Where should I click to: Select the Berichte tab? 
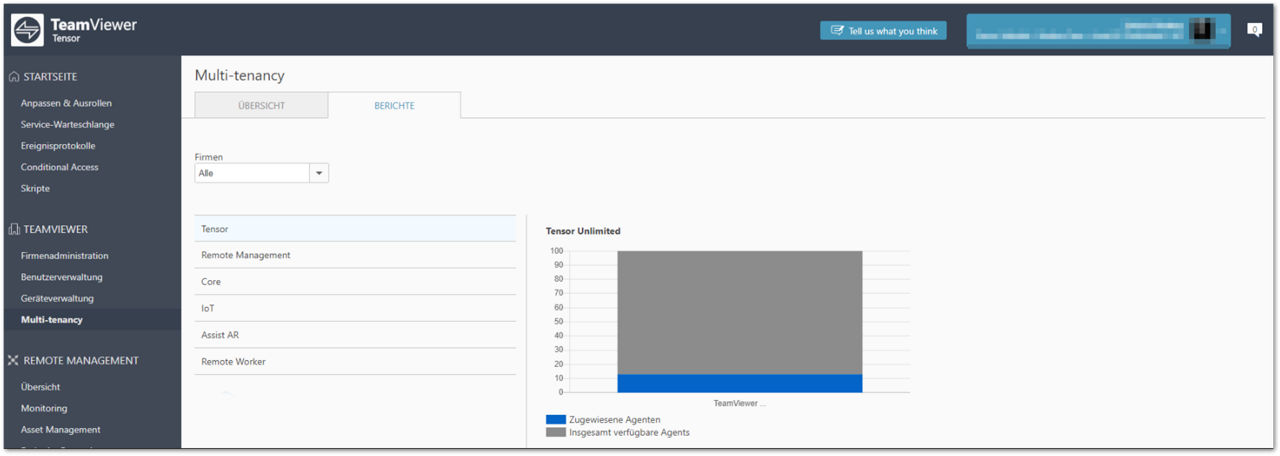coord(394,105)
